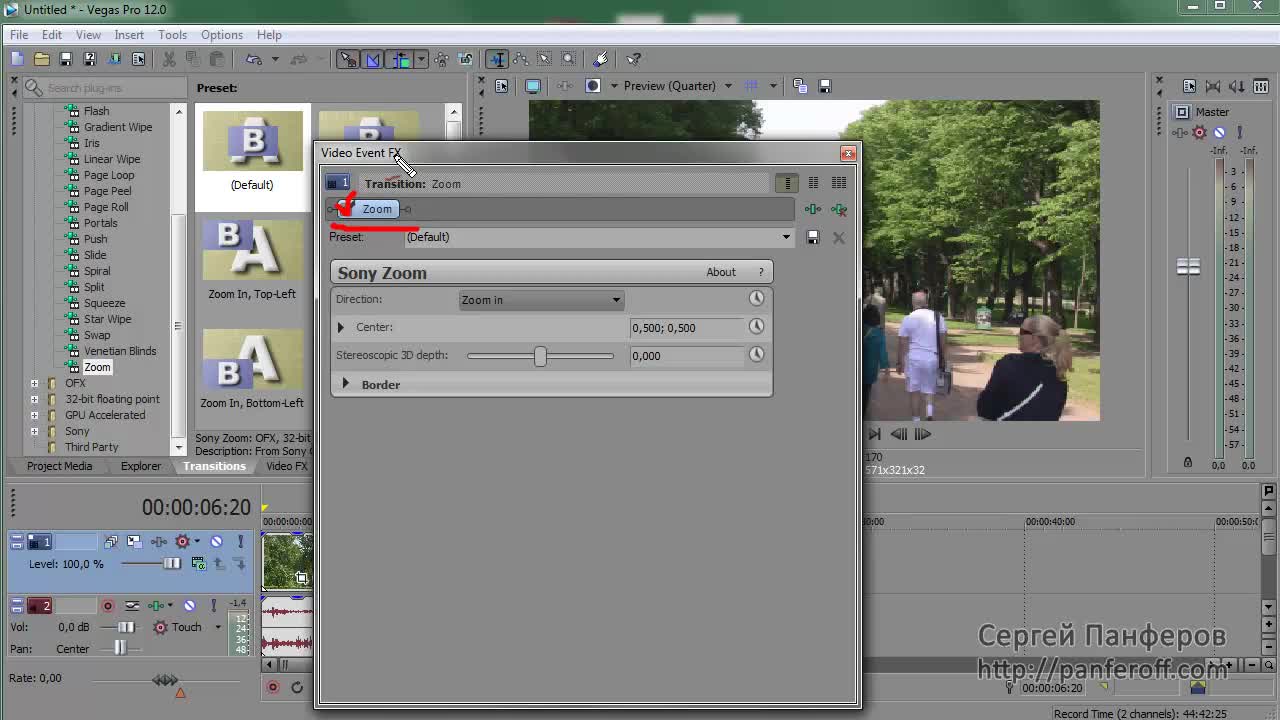Open the Direction Zoom in dropdown
This screenshot has height=720, width=1280.
pyautogui.click(x=541, y=300)
